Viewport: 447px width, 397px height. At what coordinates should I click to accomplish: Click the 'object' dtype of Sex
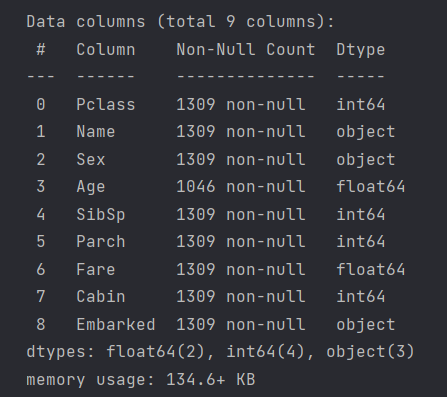tap(366, 160)
